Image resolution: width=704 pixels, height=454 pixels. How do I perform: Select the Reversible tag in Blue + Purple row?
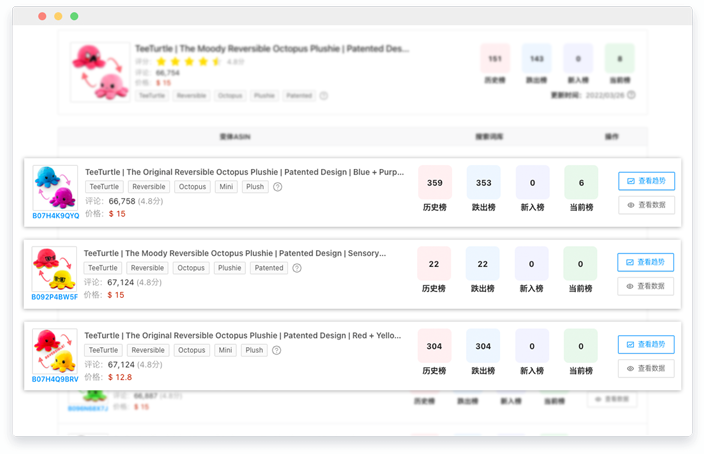pyautogui.click(x=149, y=187)
